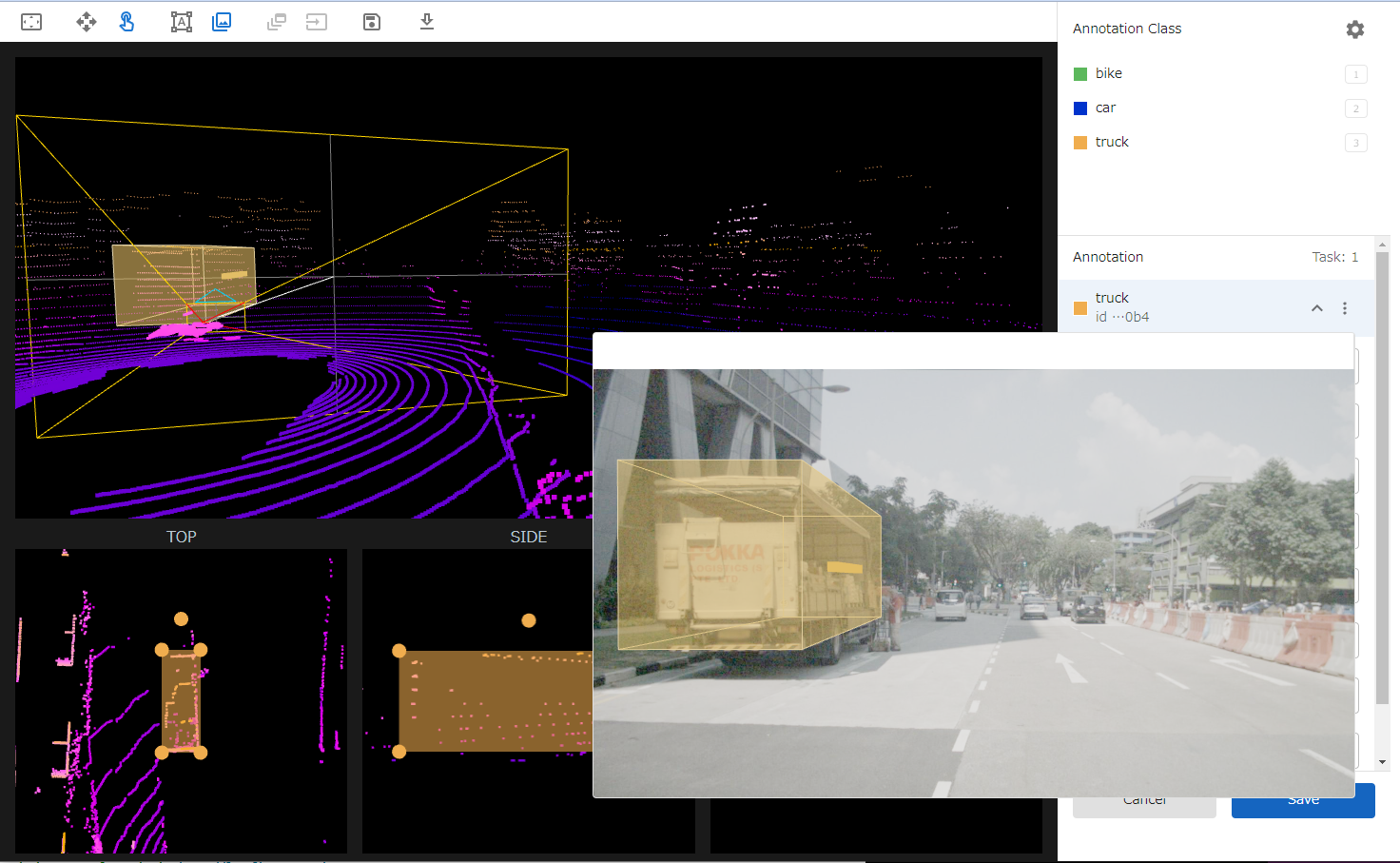Screen dimensions: 1400x863
Task: Open annotation class settings gear
Action: click(1355, 29)
